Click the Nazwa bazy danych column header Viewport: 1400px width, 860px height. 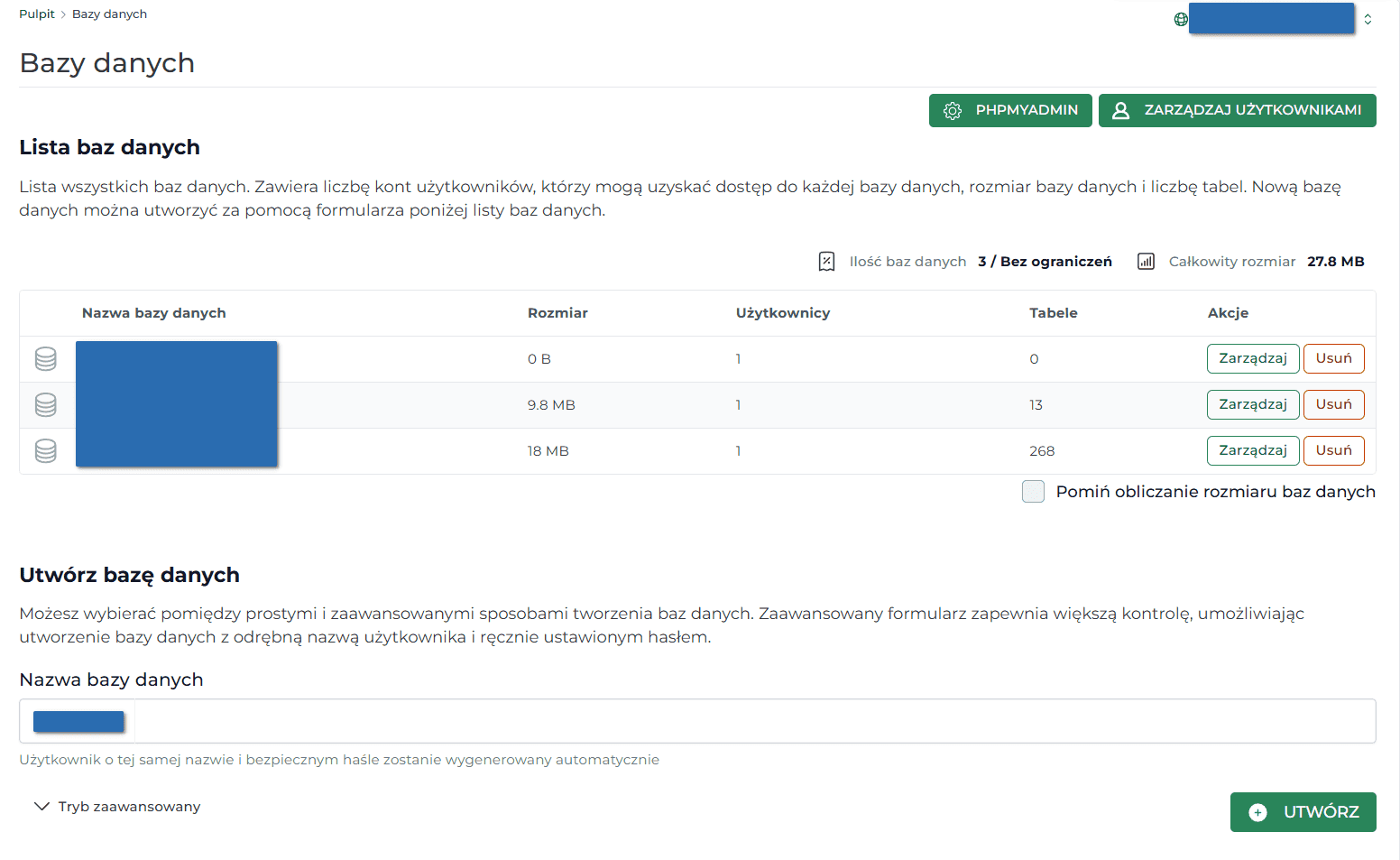coord(154,313)
